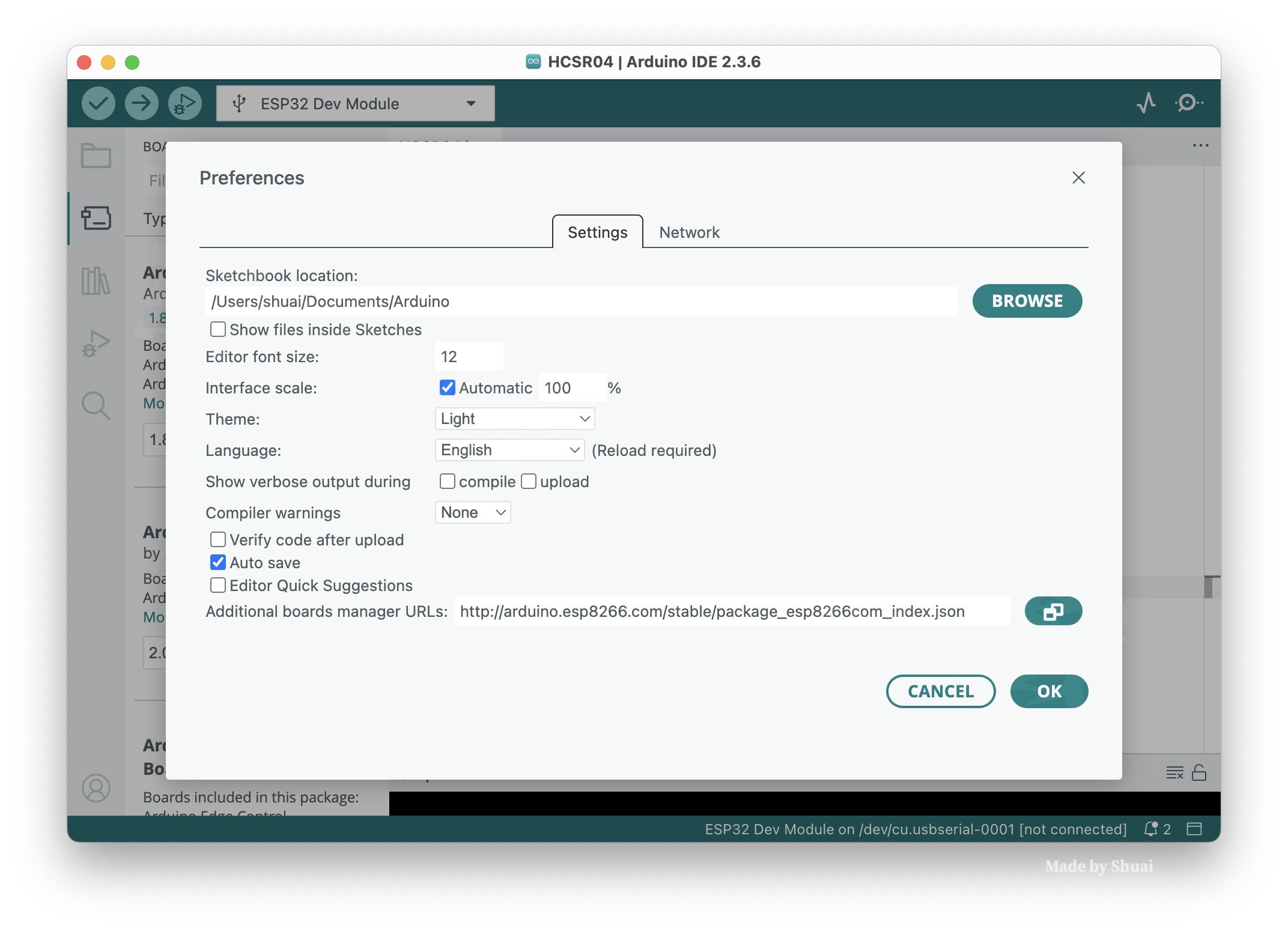Click the Verify checkmark toolbar icon
Screen dimensions: 1288x931
click(x=98, y=103)
